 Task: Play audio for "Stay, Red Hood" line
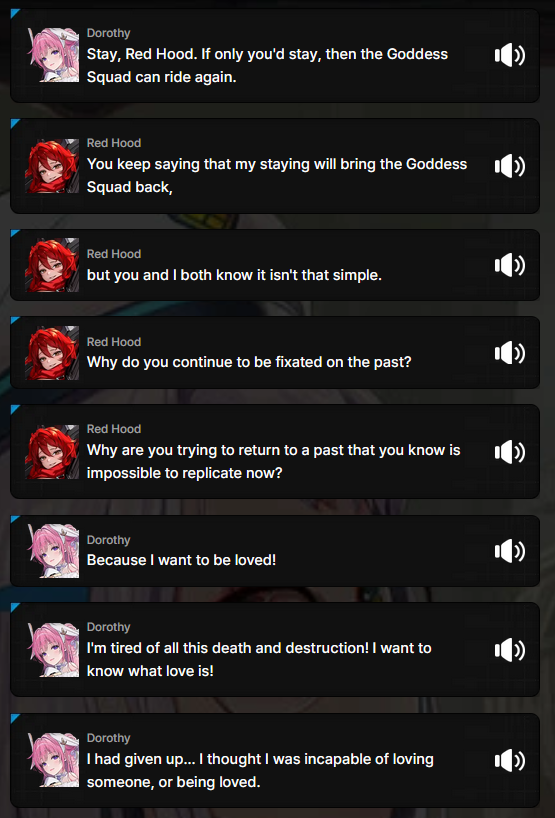(510, 55)
